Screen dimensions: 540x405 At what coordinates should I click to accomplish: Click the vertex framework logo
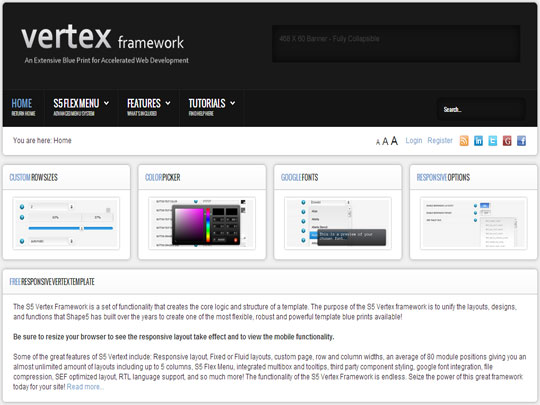[102, 37]
